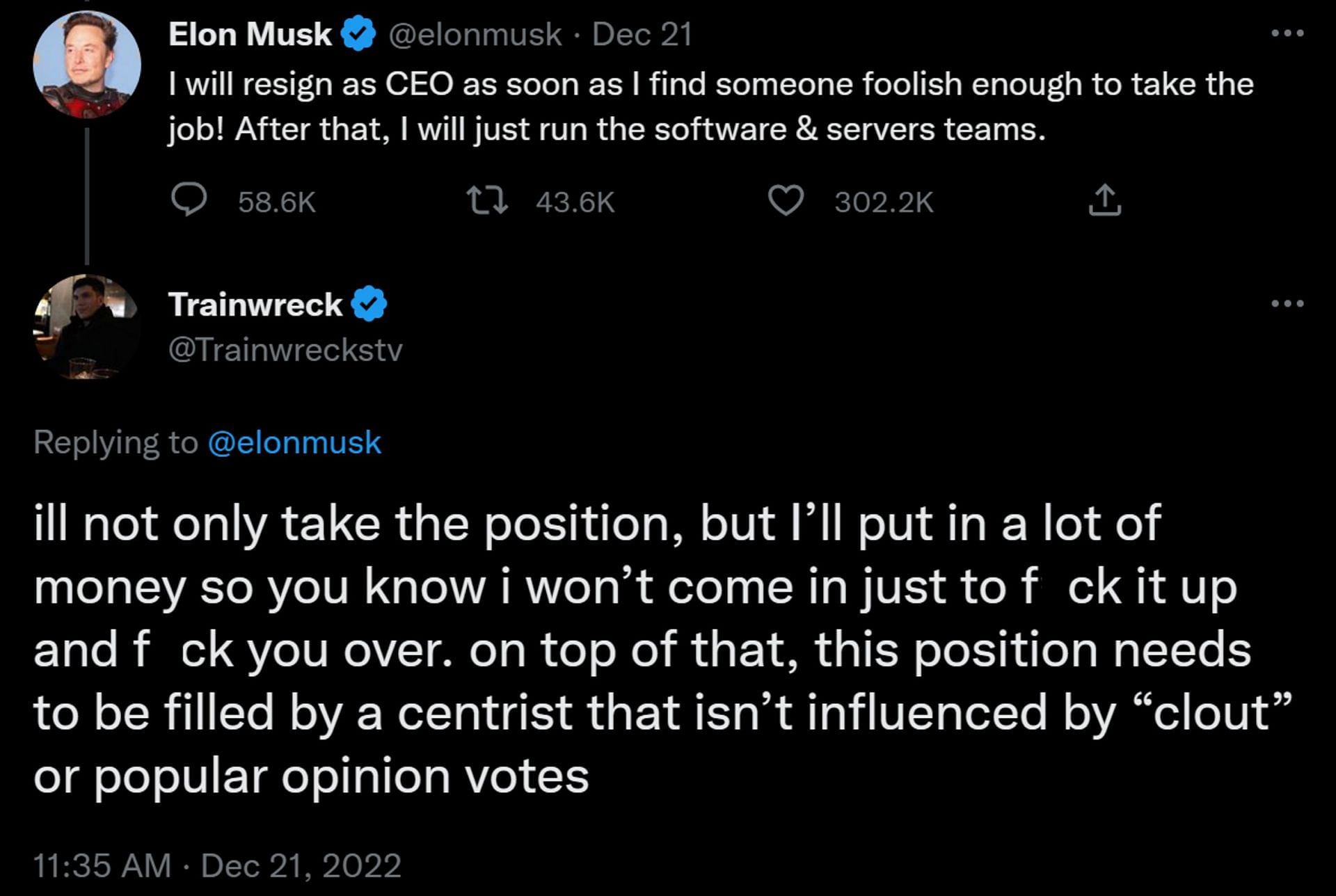Open Elon Musk's profile picture
The width and height of the screenshot is (1336, 896).
tap(87, 65)
